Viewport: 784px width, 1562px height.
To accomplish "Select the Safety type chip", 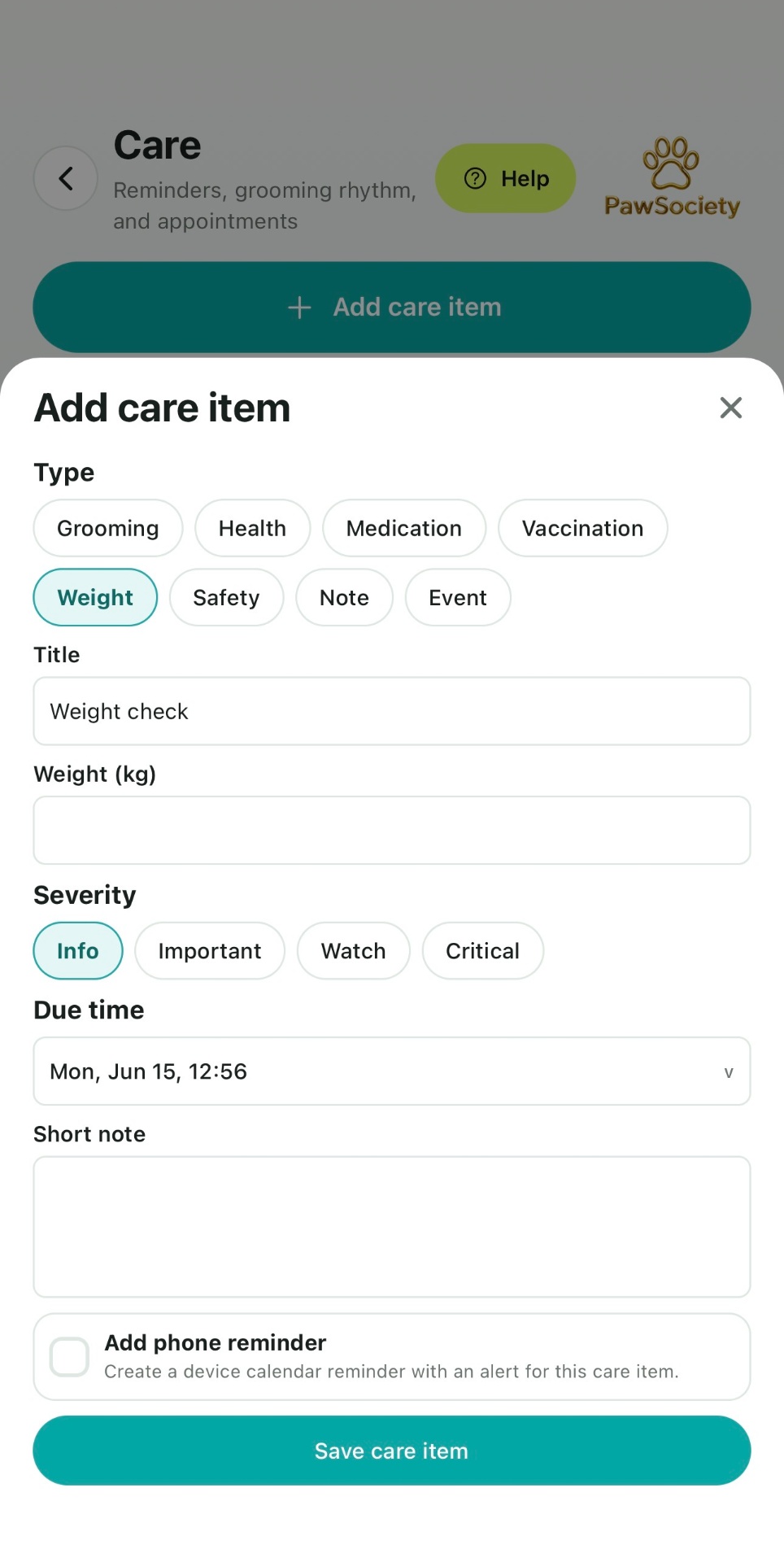I will [227, 597].
